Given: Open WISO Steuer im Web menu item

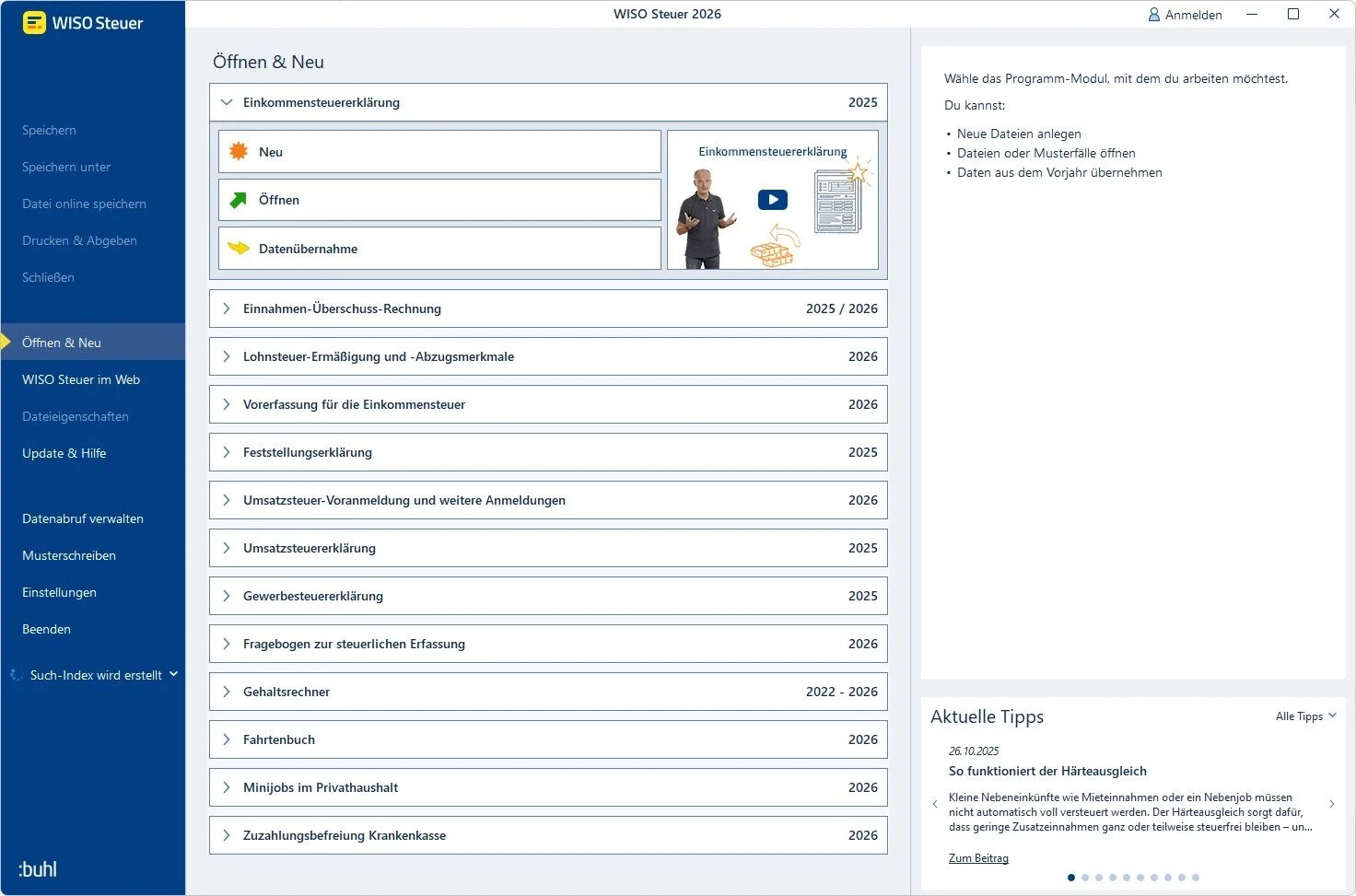Looking at the screenshot, I should point(81,379).
